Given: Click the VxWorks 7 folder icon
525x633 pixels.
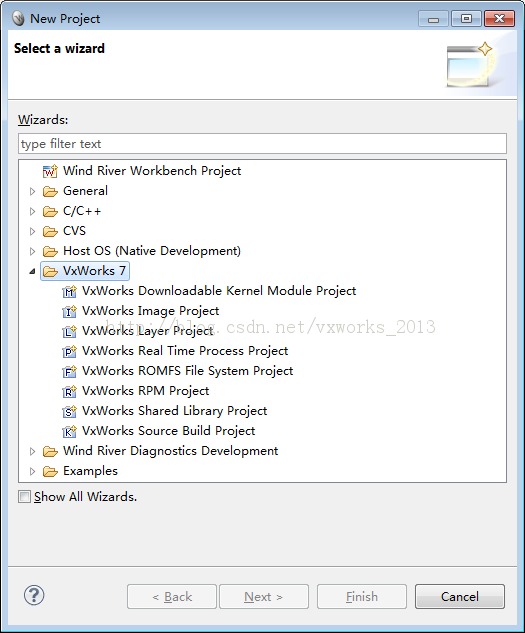Looking at the screenshot, I should tap(50, 271).
